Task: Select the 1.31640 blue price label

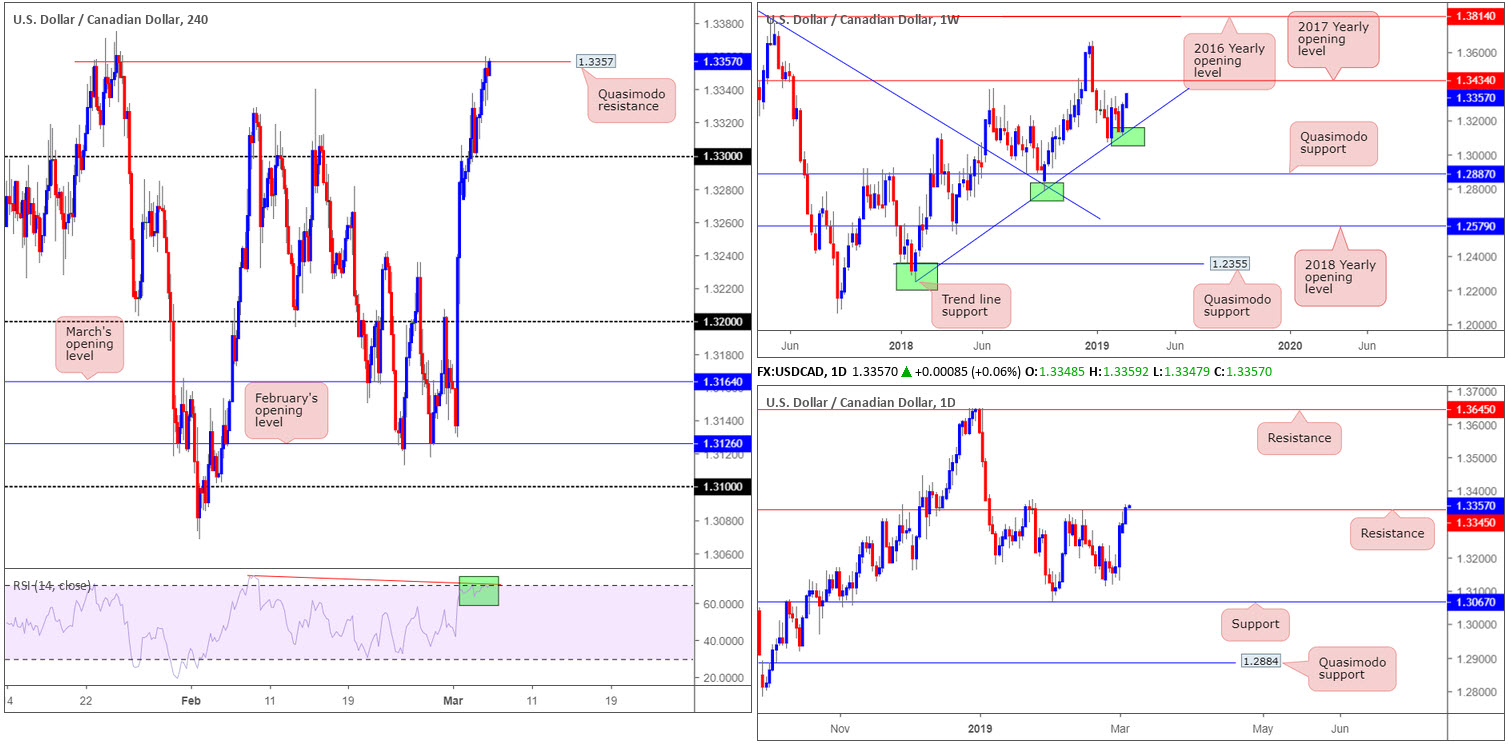Action: [721, 381]
